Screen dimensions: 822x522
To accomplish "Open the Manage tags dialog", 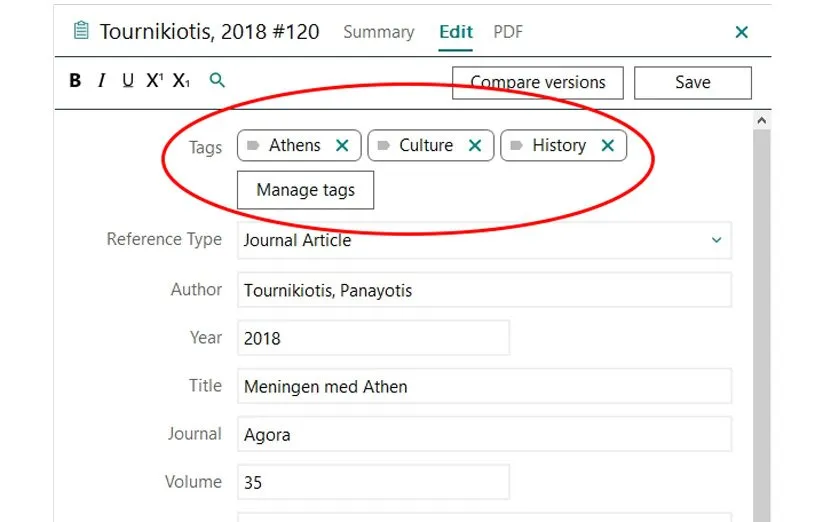I will click(305, 190).
